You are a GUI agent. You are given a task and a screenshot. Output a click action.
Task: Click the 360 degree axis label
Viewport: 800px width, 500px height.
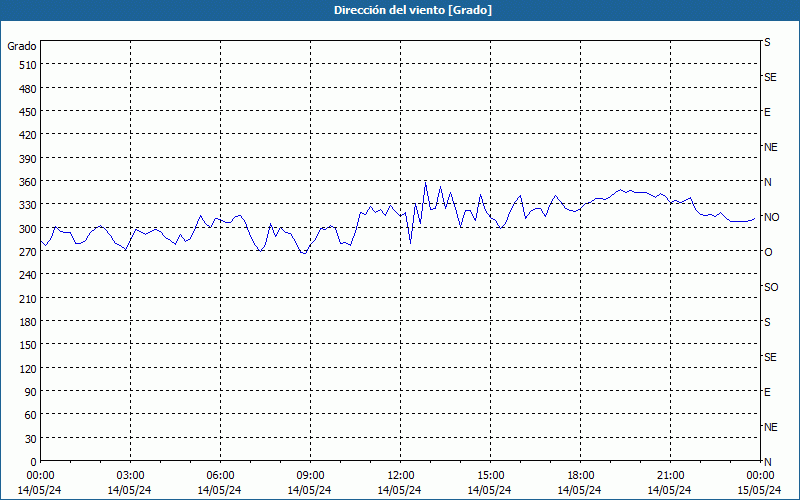coord(28,182)
